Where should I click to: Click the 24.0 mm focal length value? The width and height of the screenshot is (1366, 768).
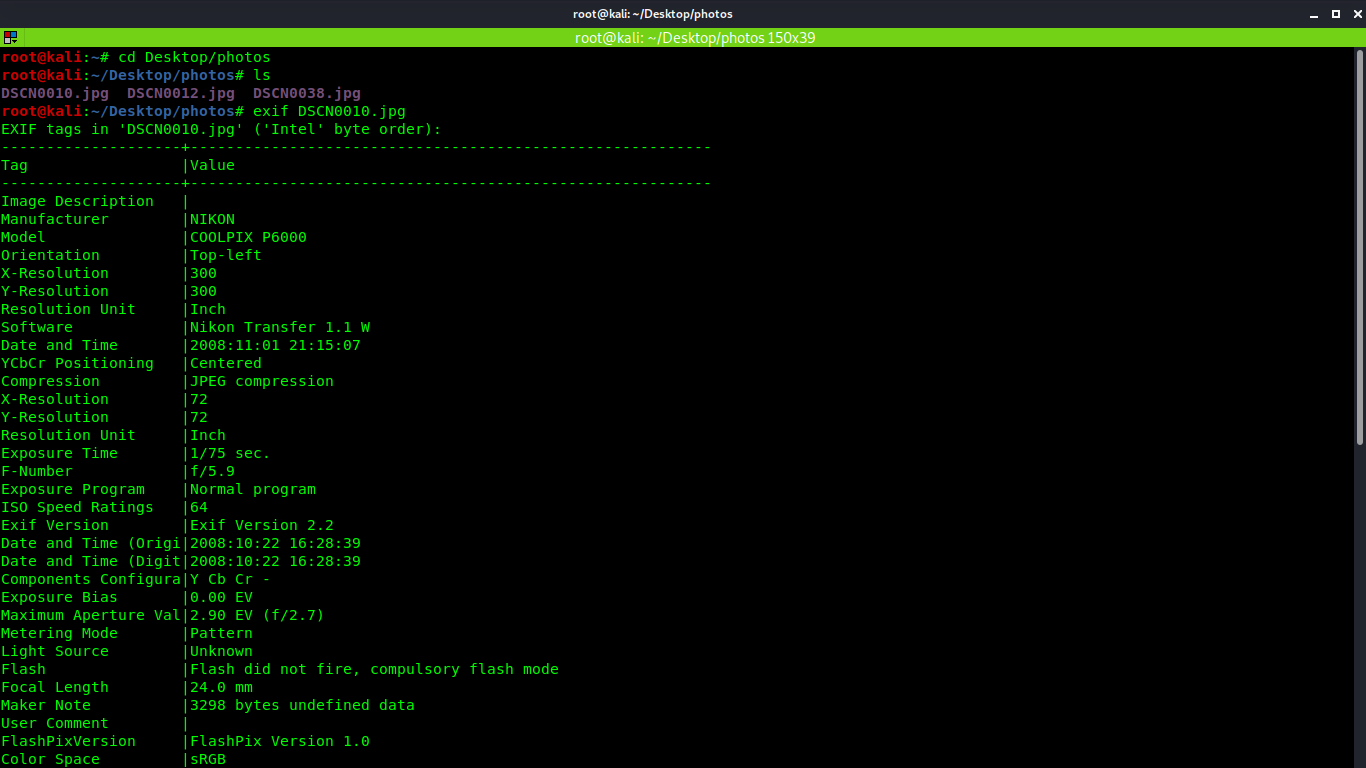point(221,687)
